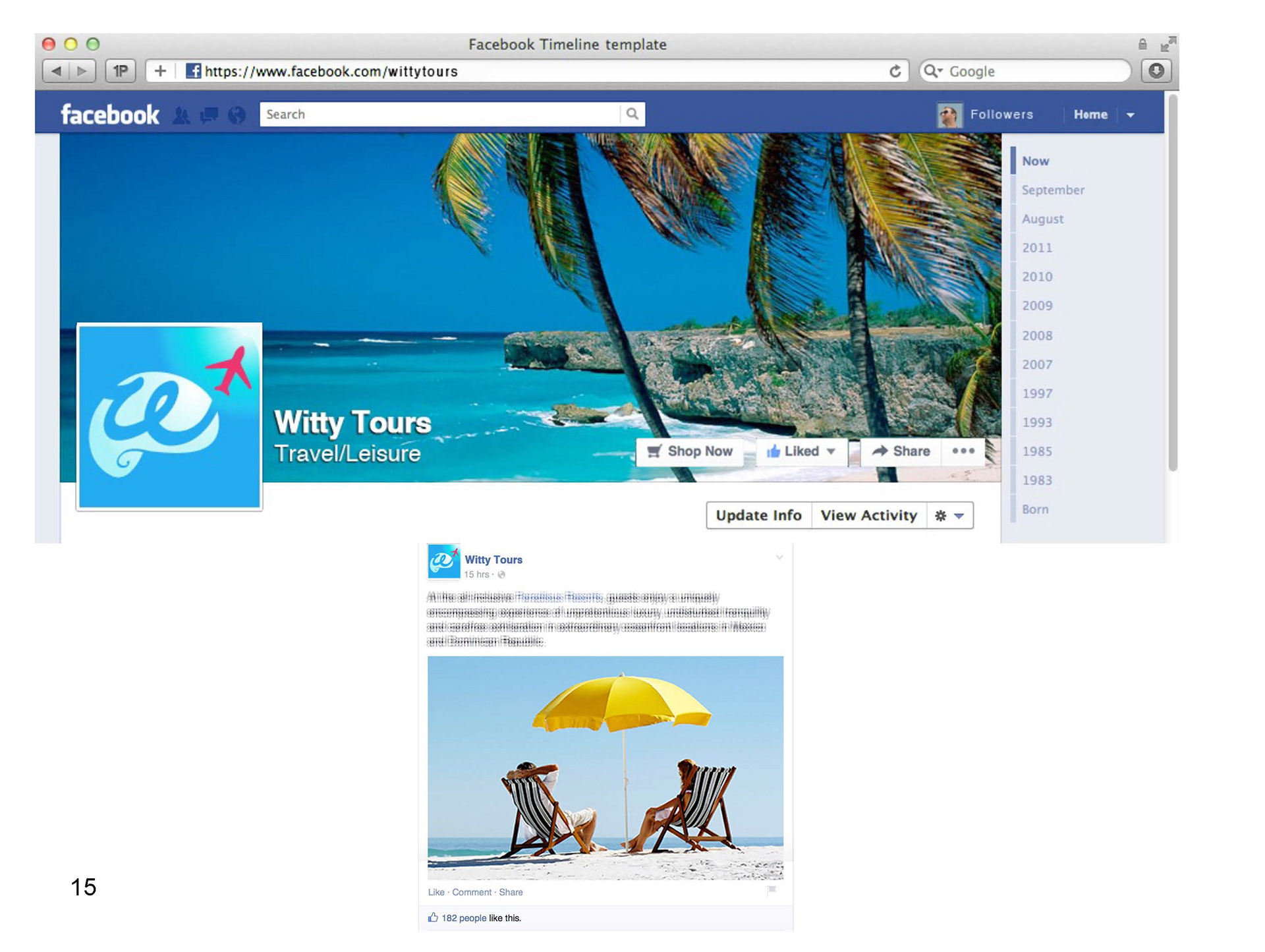Jump to 1985 in timeline sidebar
Image resolution: width=1265 pixels, height=952 pixels.
click(x=1037, y=452)
